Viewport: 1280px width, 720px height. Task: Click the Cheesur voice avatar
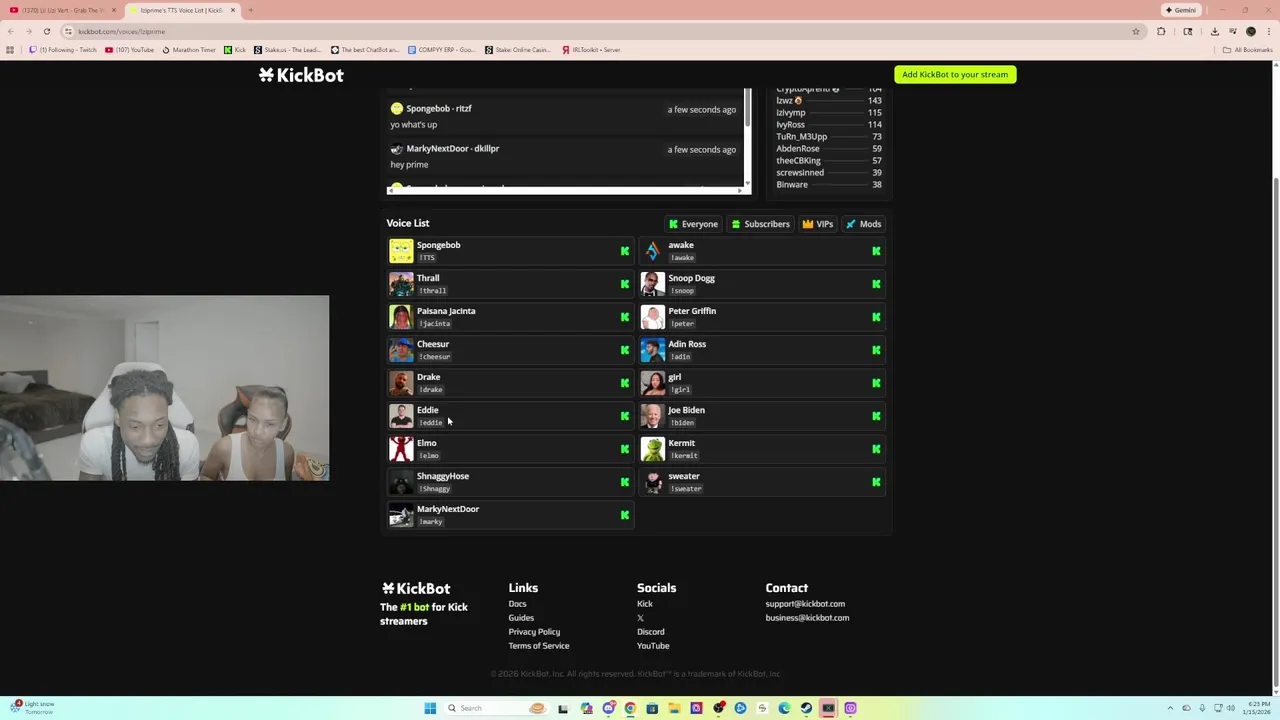point(401,350)
